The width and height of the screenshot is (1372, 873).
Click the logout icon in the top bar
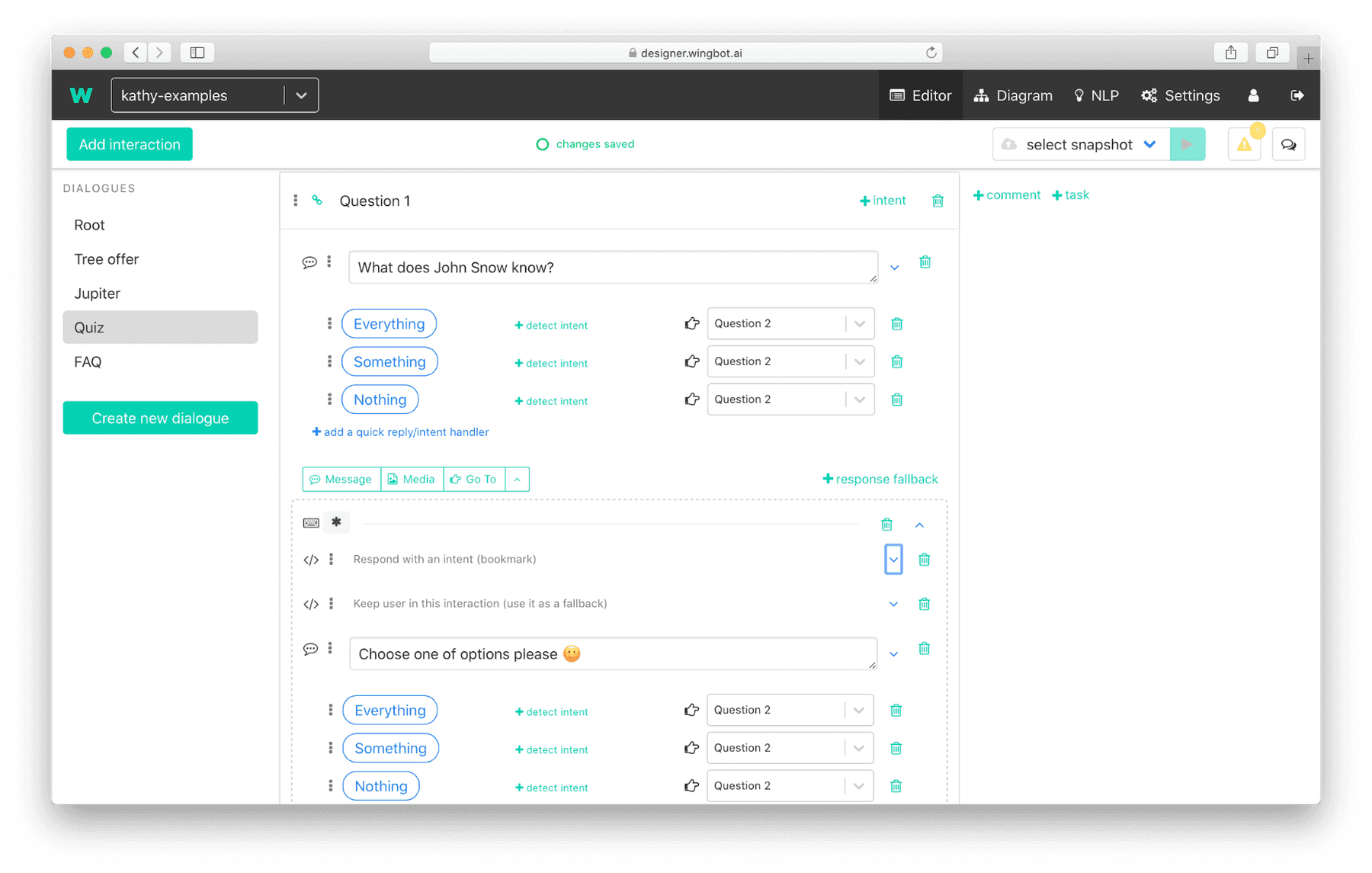pos(1298,95)
